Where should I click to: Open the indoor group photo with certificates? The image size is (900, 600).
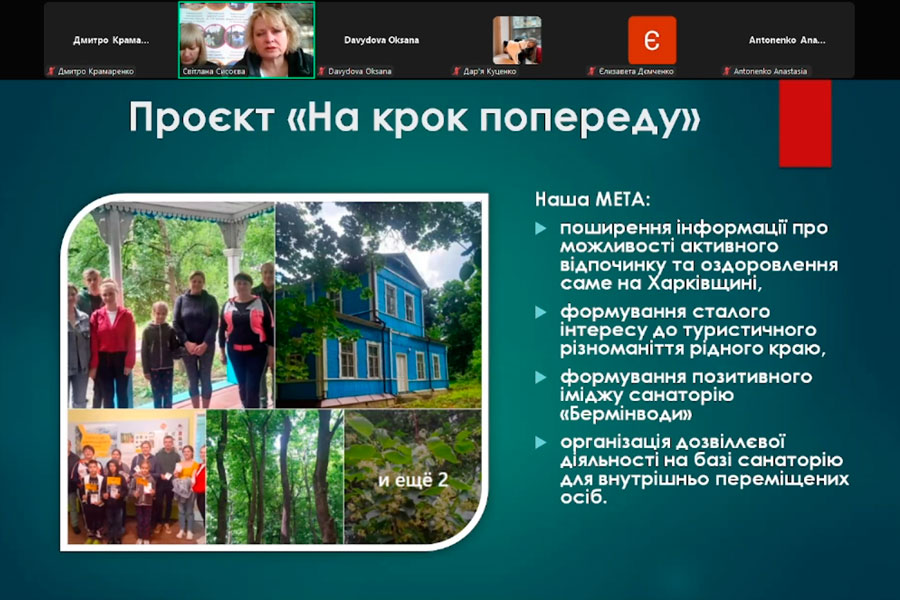(137, 477)
